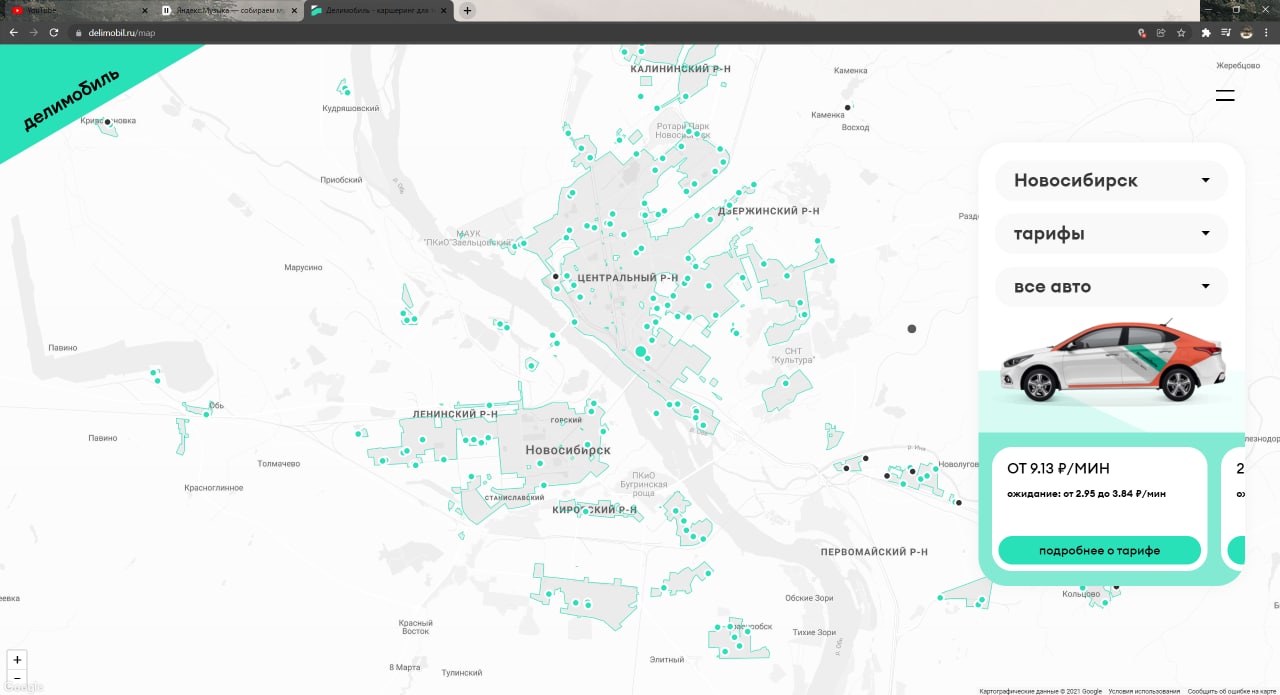The image size is (1280, 695).
Task: Click the Марусино map label
Action: pos(303,268)
